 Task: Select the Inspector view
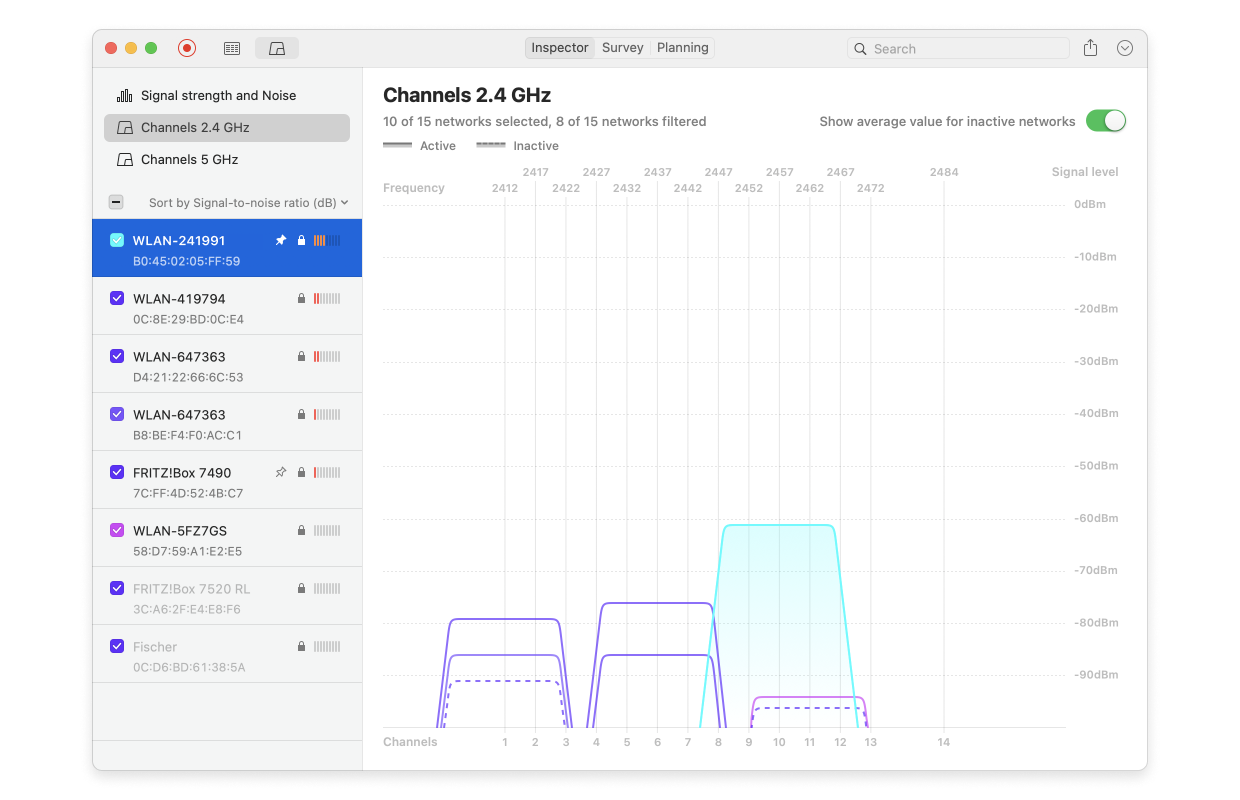point(559,47)
